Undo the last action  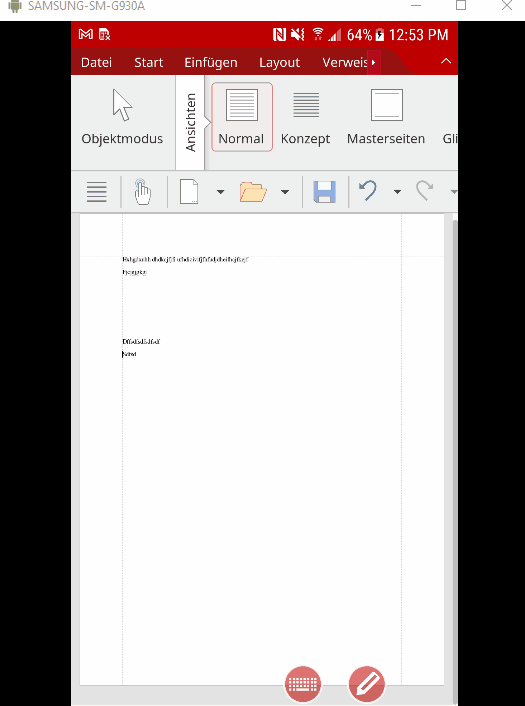tap(368, 191)
